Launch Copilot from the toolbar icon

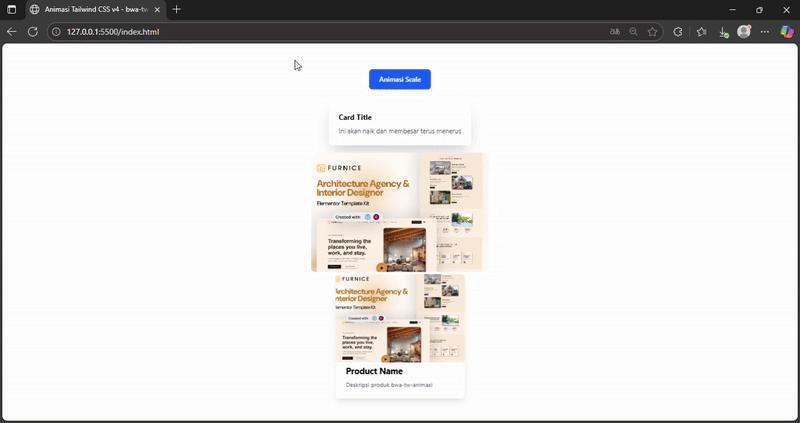(x=787, y=32)
